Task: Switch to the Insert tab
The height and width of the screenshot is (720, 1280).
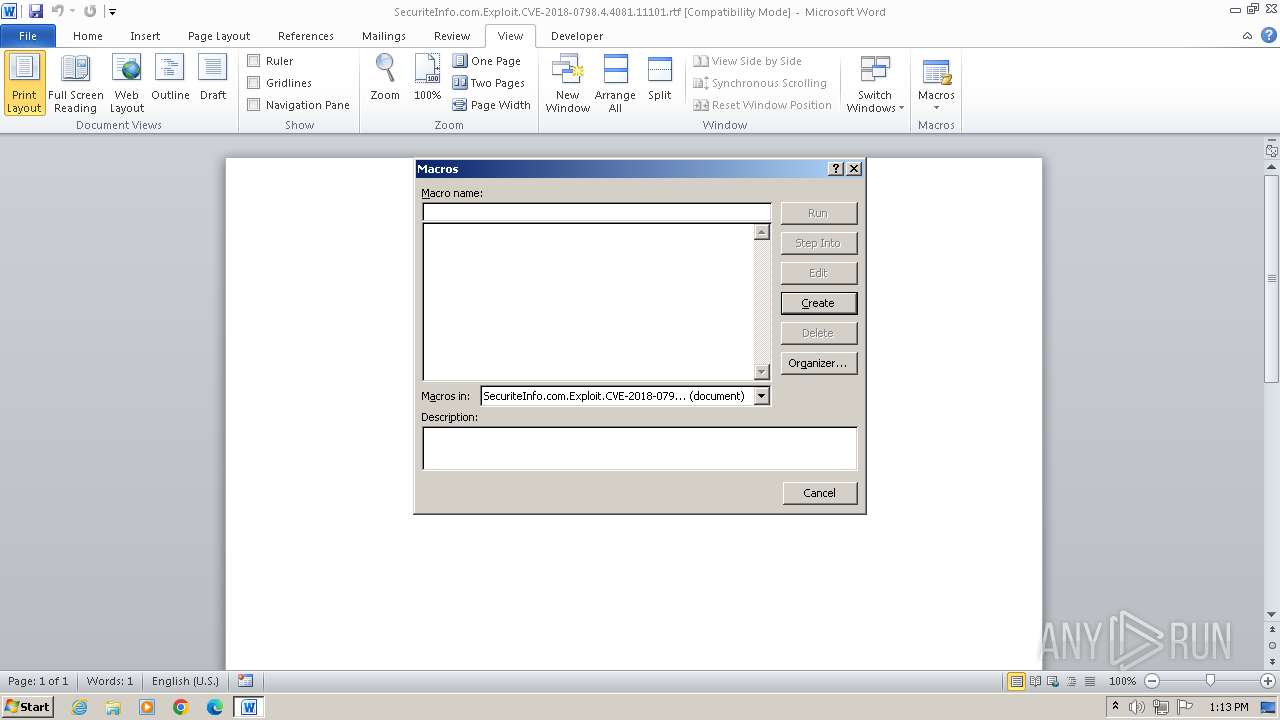Action: [145, 36]
